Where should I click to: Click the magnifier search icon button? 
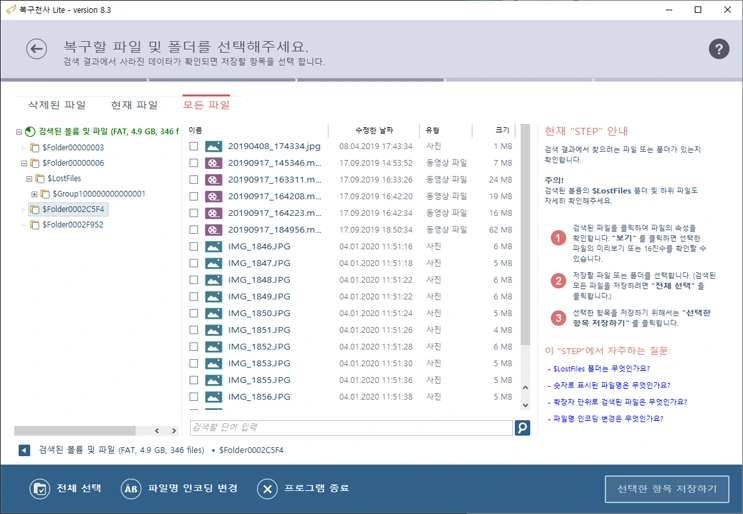point(522,428)
